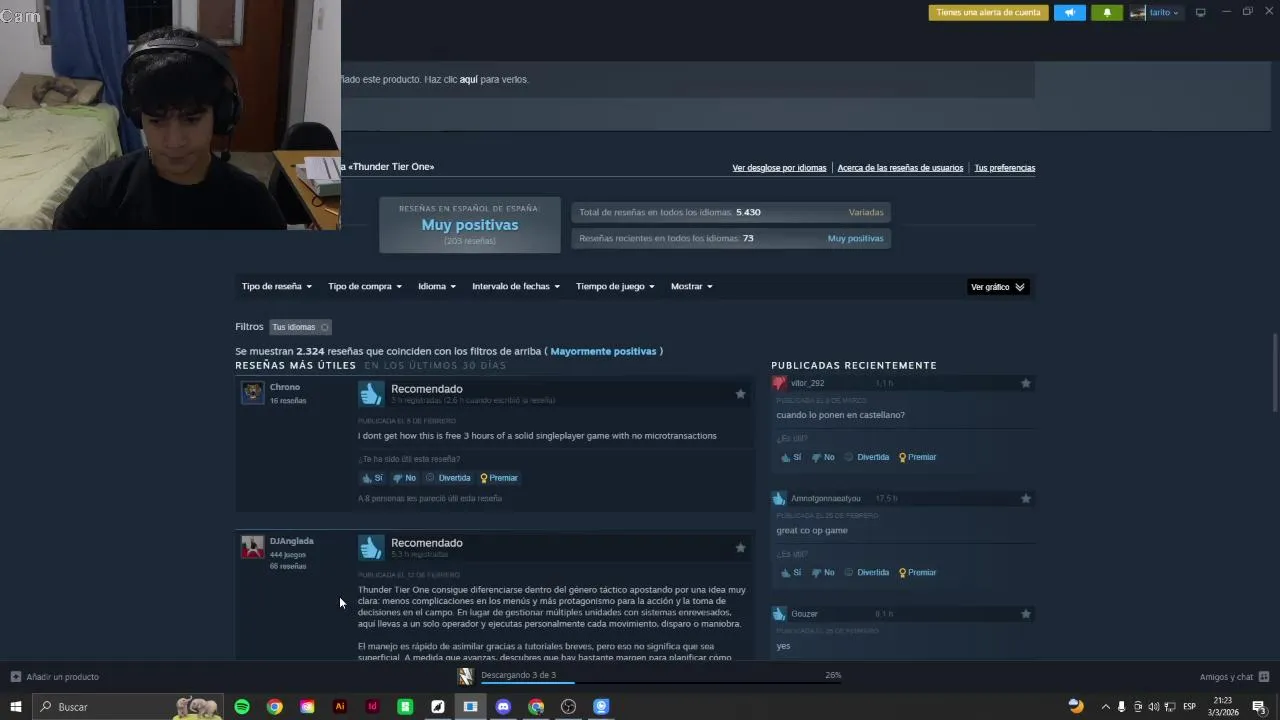Open Intervalo de fechas dropdown
This screenshot has width=1280, height=720.
click(516, 286)
